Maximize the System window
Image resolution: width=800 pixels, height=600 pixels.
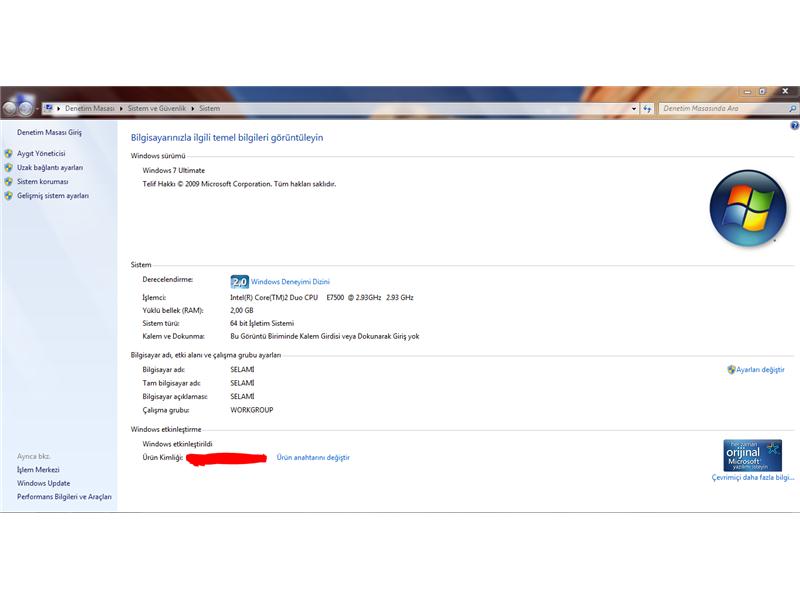762,92
